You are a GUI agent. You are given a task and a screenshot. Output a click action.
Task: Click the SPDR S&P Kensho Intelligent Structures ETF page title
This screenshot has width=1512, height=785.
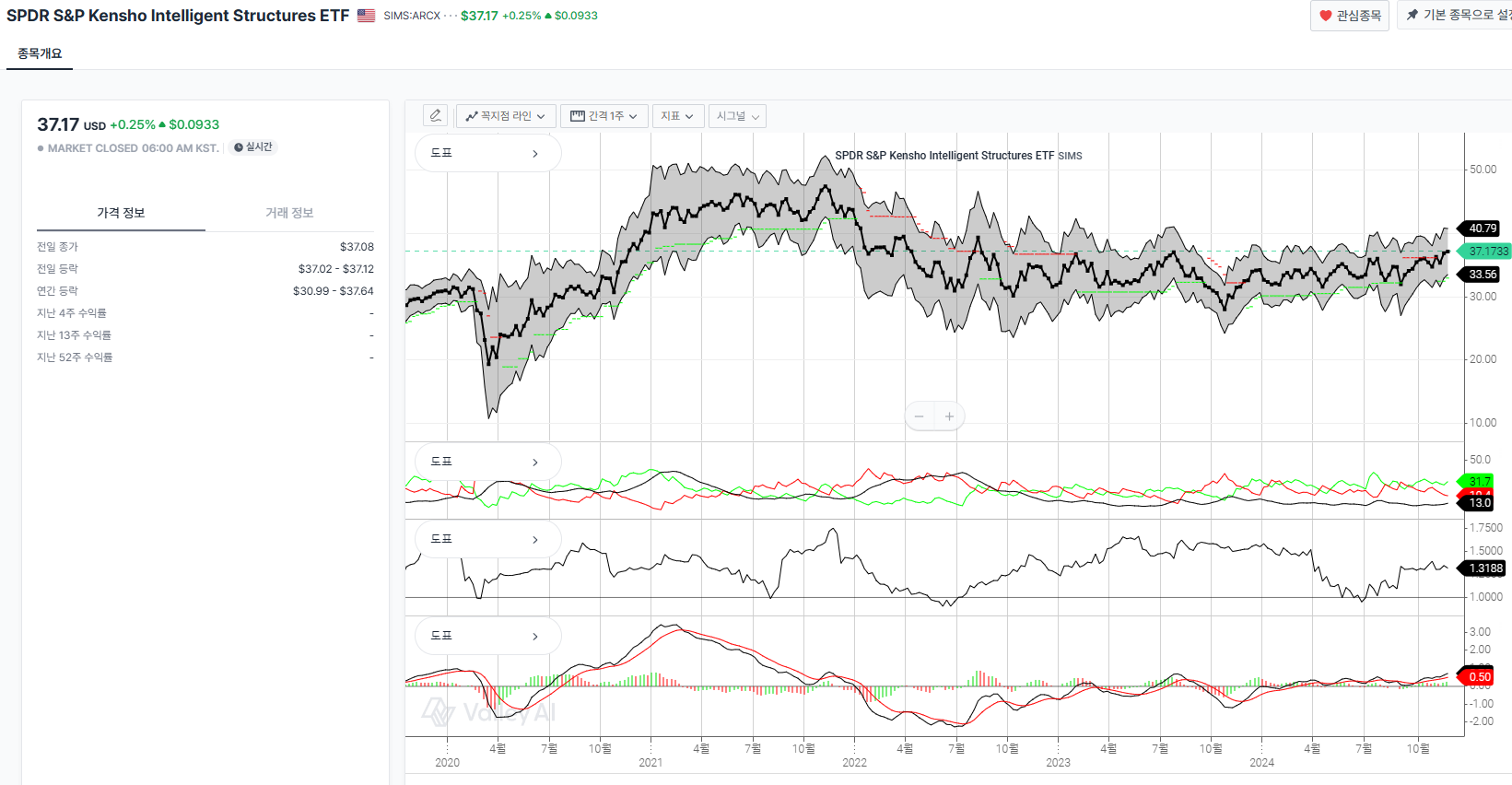[178, 16]
